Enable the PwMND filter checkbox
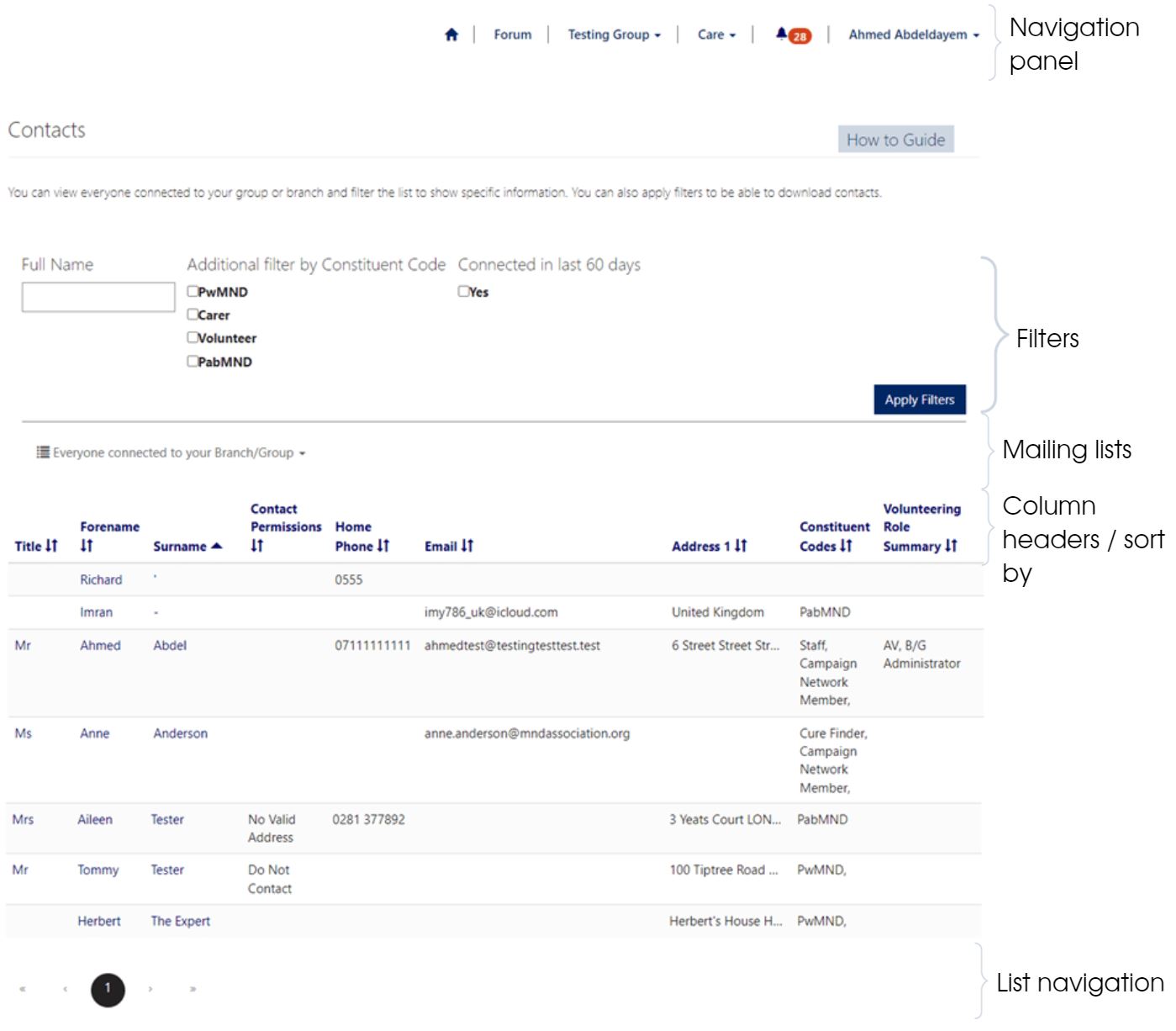The height and width of the screenshot is (1031, 1176). [x=192, y=292]
